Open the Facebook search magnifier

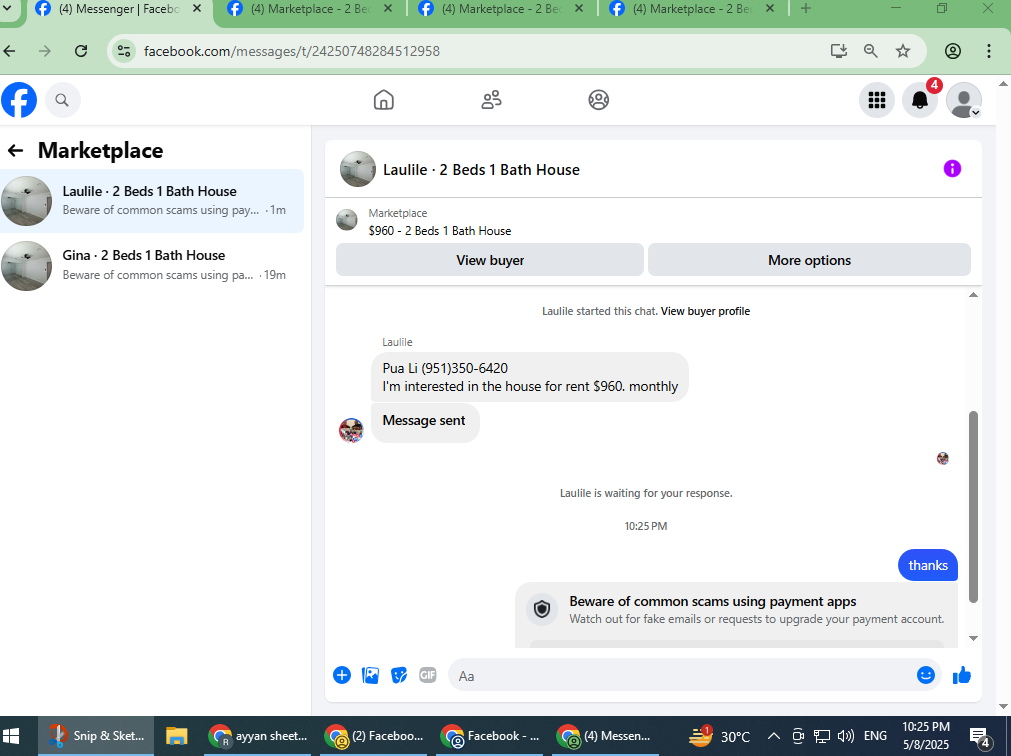coord(62,100)
